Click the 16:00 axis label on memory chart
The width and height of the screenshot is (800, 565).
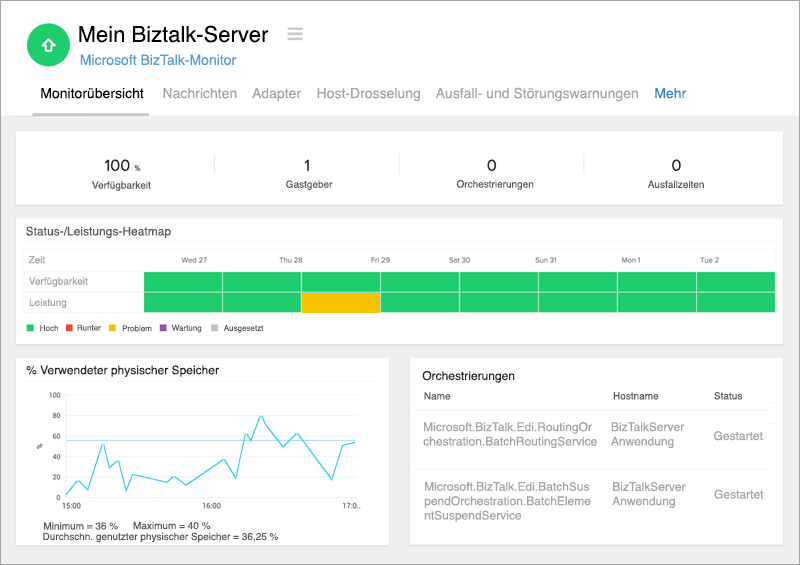tap(211, 506)
